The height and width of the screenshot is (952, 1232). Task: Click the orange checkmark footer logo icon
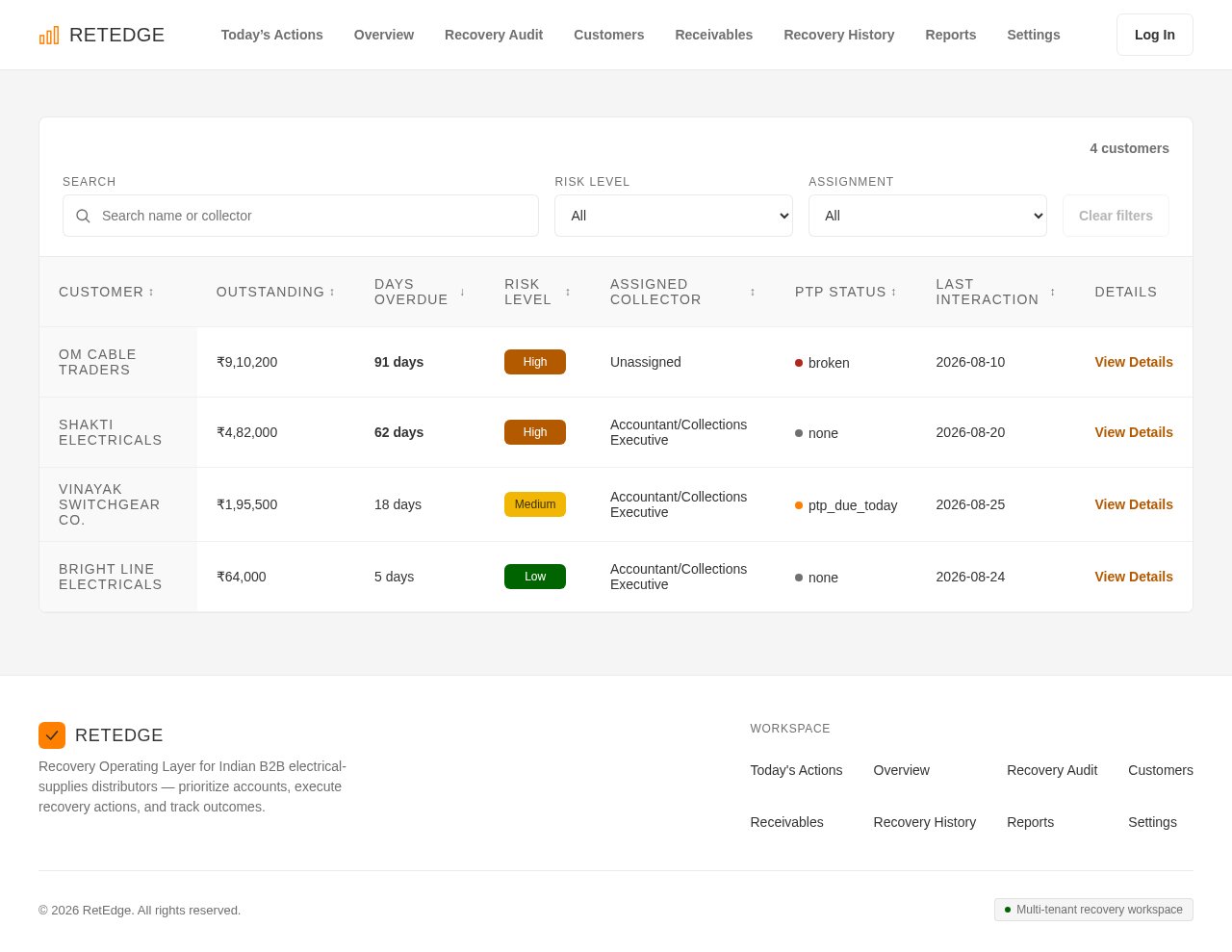(52, 735)
